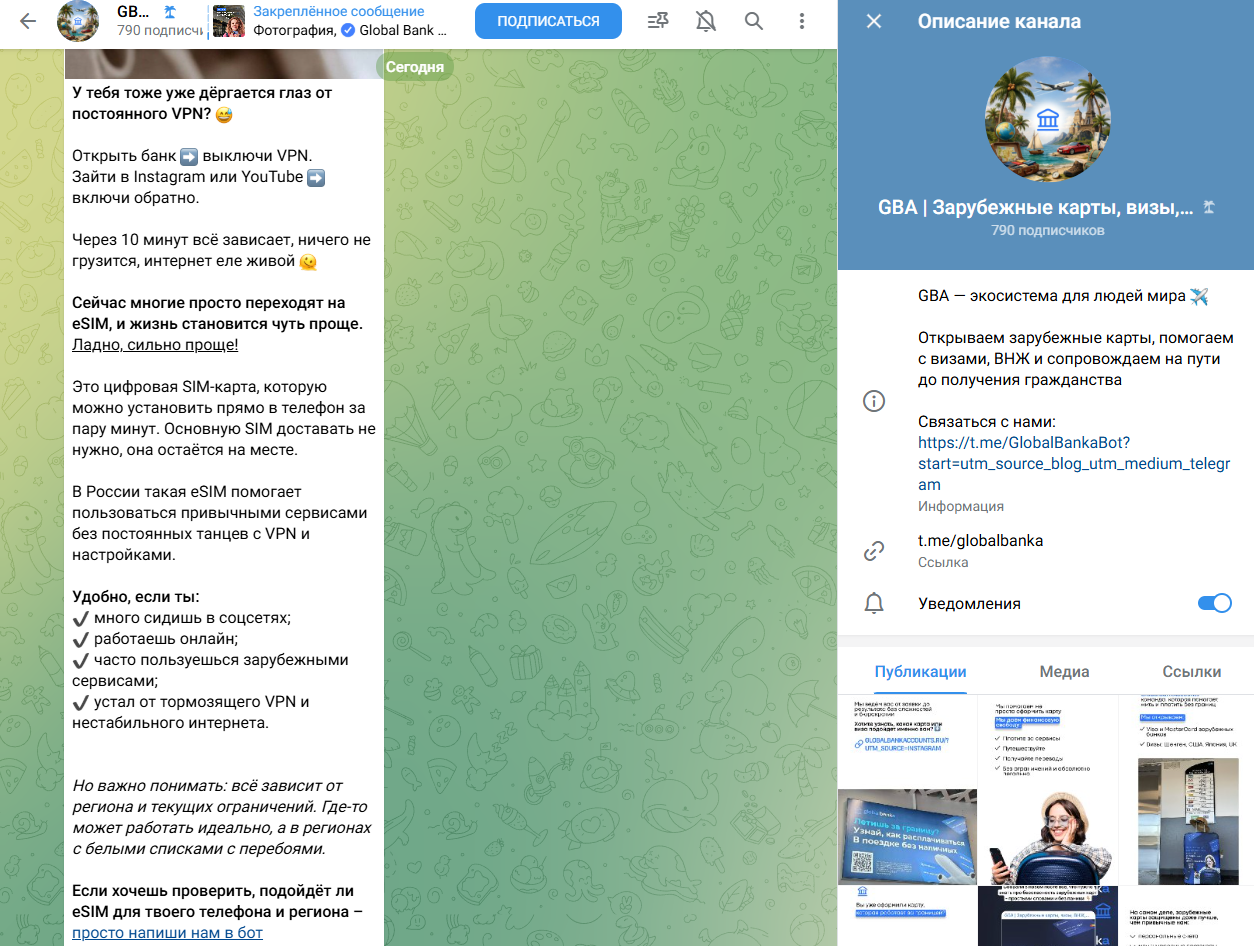
Task: Click the underlined text 'Ладно, сильно проще!'
Action: [155, 345]
